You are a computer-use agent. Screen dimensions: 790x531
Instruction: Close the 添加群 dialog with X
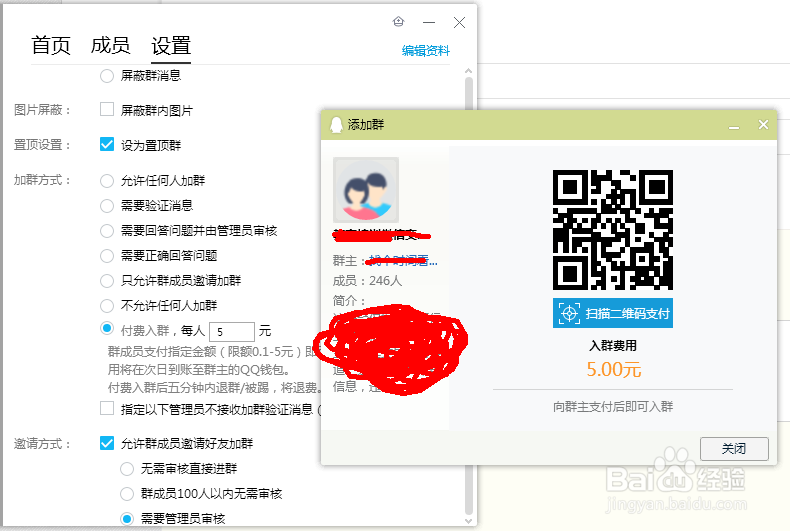point(763,124)
